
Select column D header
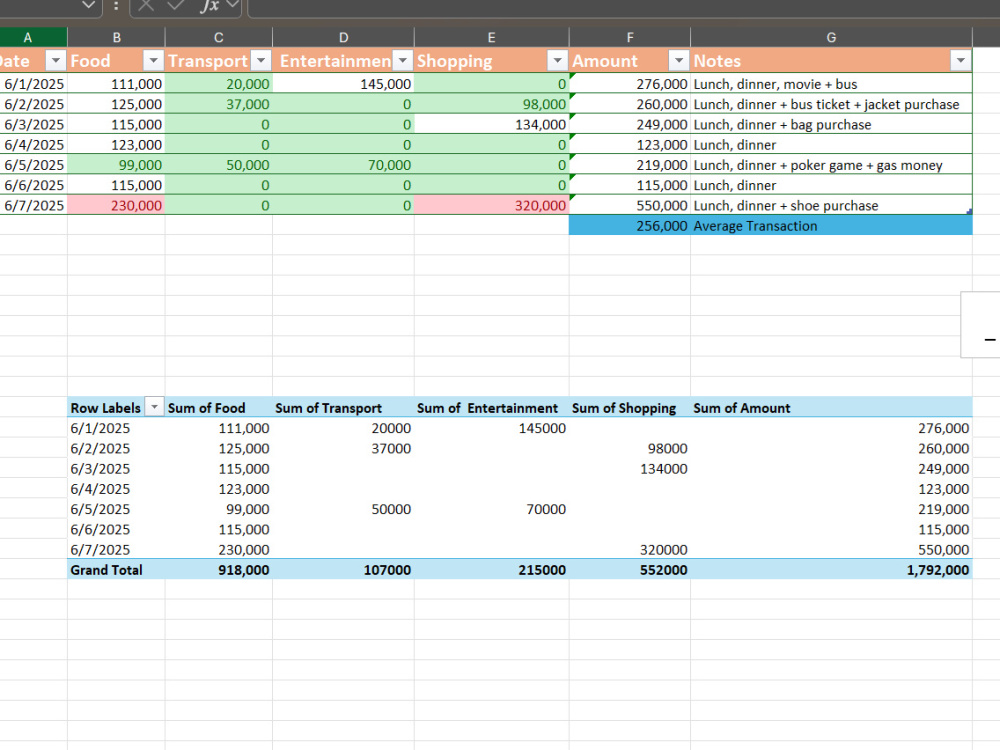(343, 38)
